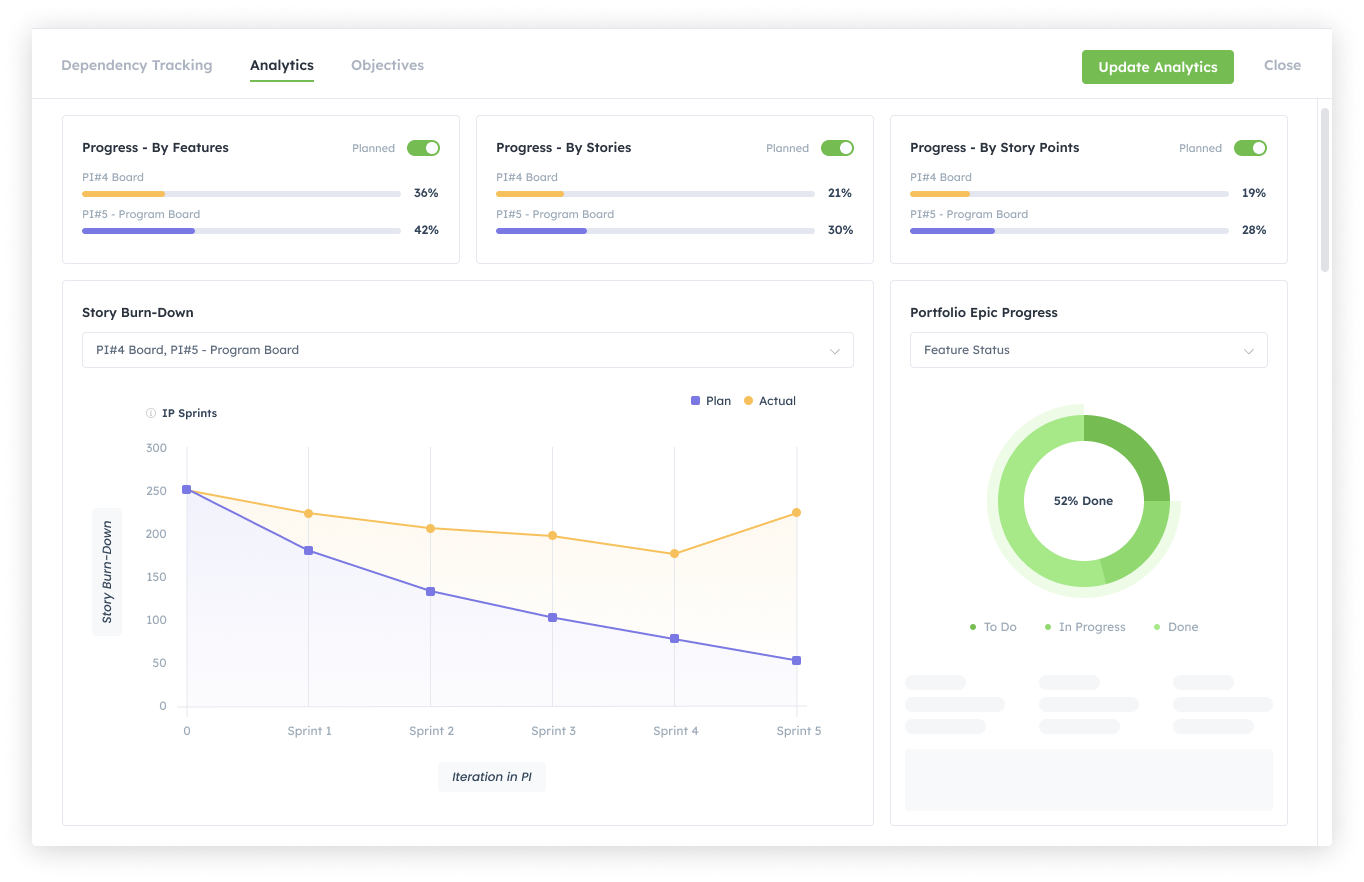1364x882 pixels.
Task: Open the Objectives tab
Action: click(387, 65)
